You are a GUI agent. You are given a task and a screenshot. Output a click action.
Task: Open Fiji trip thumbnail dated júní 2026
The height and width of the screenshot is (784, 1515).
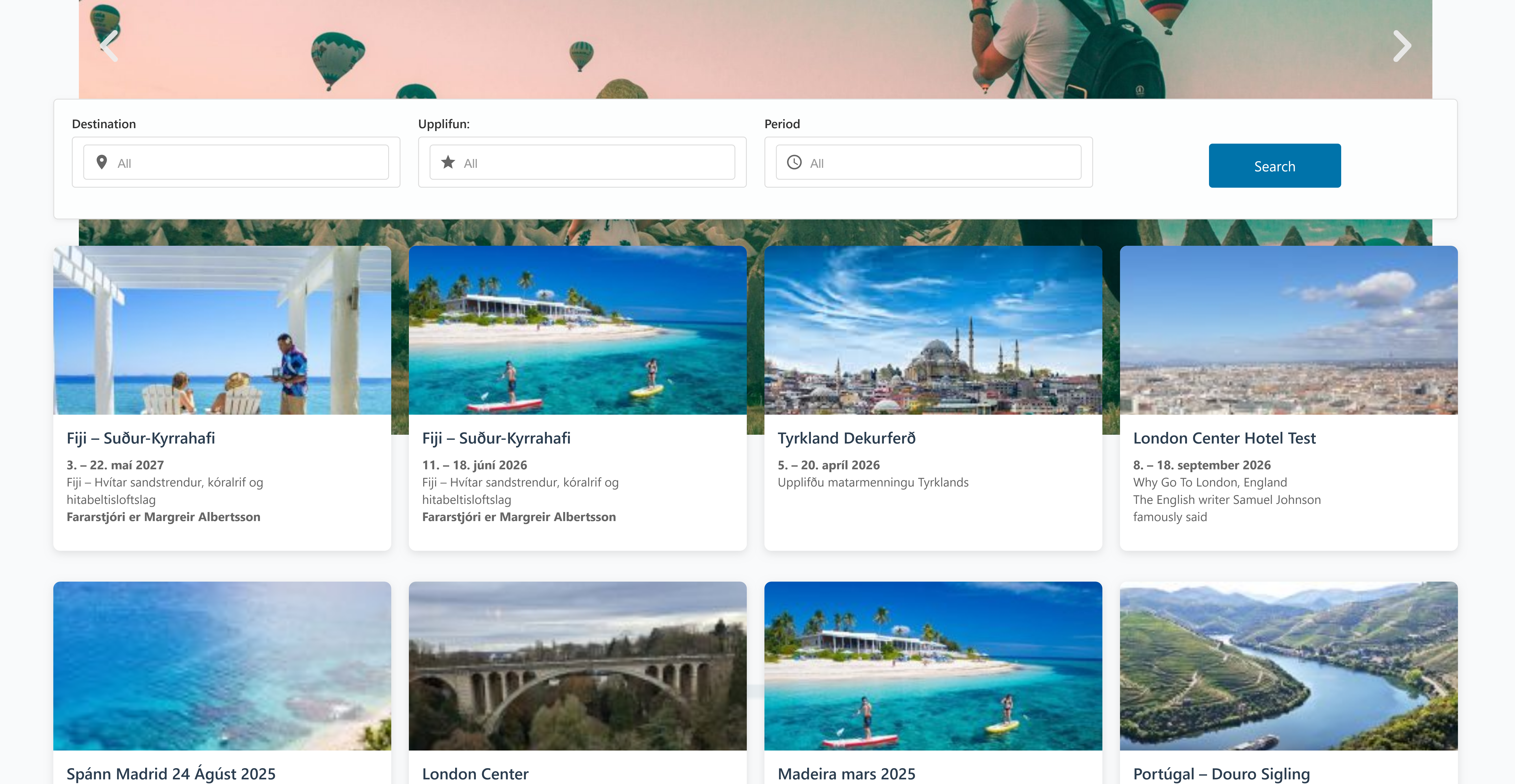[578, 330]
